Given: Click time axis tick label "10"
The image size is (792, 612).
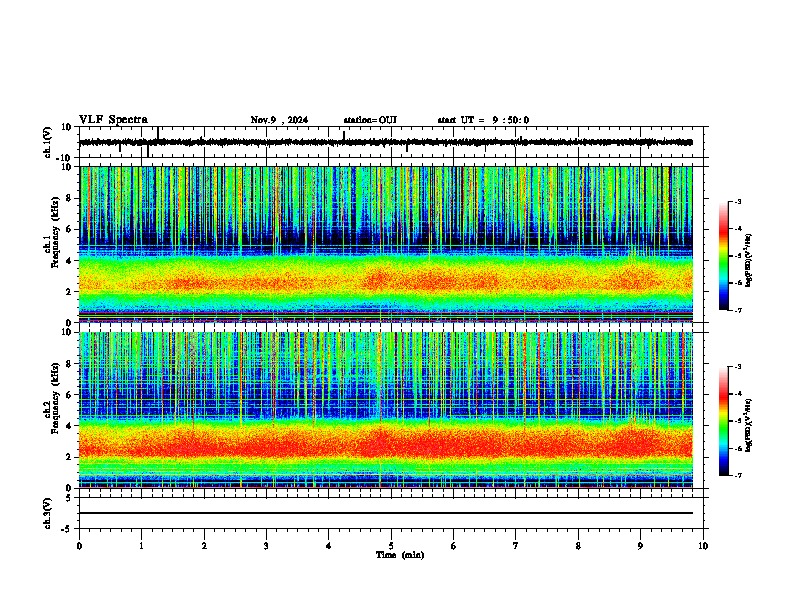Looking at the screenshot, I should tap(703, 546).
